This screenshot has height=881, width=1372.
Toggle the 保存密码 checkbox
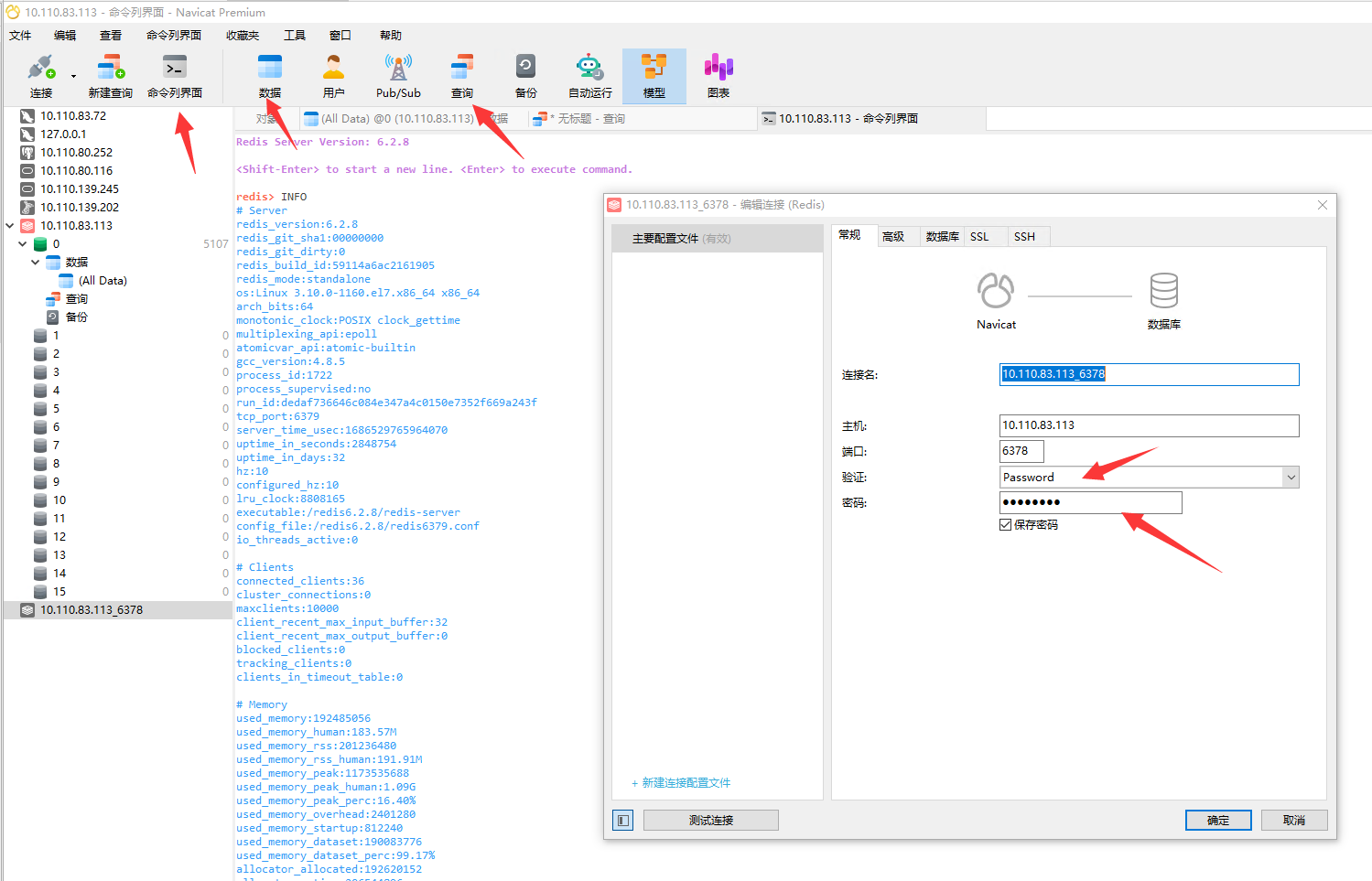click(x=1005, y=524)
